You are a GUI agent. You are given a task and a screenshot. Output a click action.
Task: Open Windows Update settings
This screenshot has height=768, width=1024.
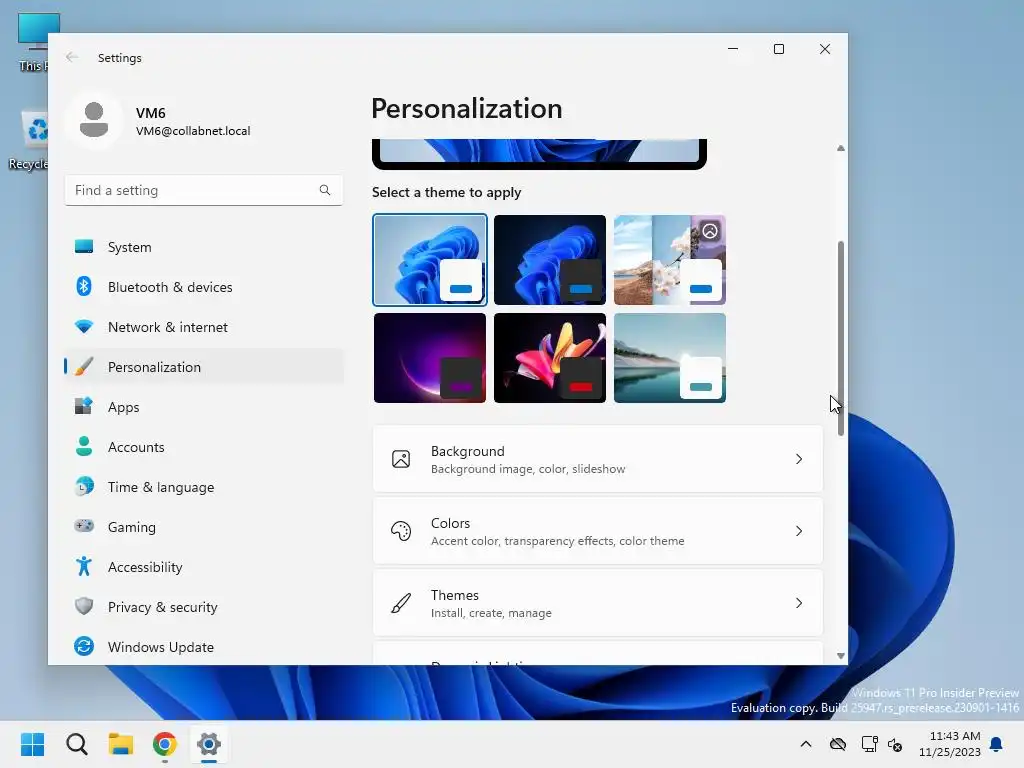point(204,647)
